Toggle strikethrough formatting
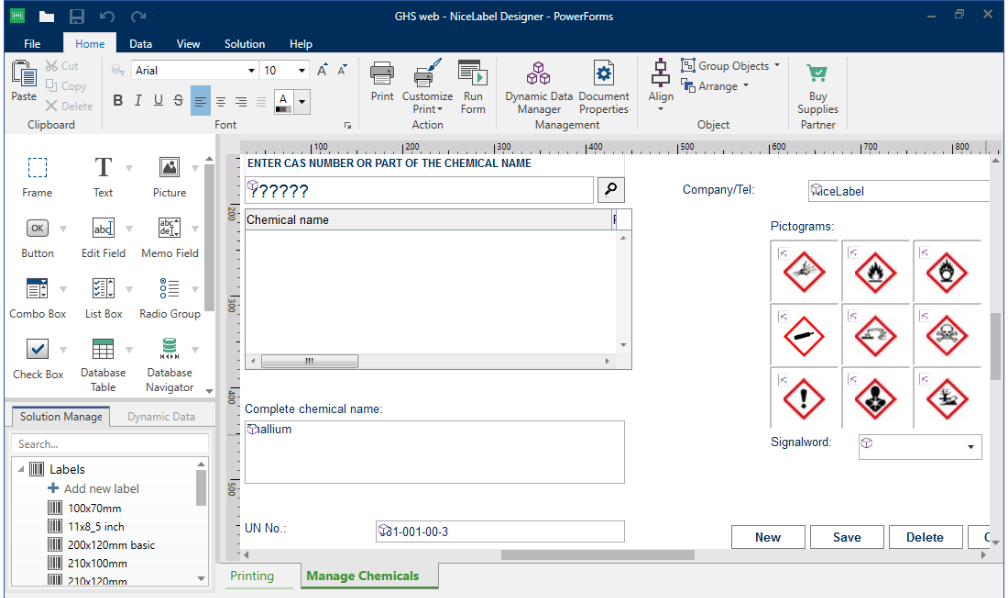The height and width of the screenshot is (598, 1008). tap(178, 100)
